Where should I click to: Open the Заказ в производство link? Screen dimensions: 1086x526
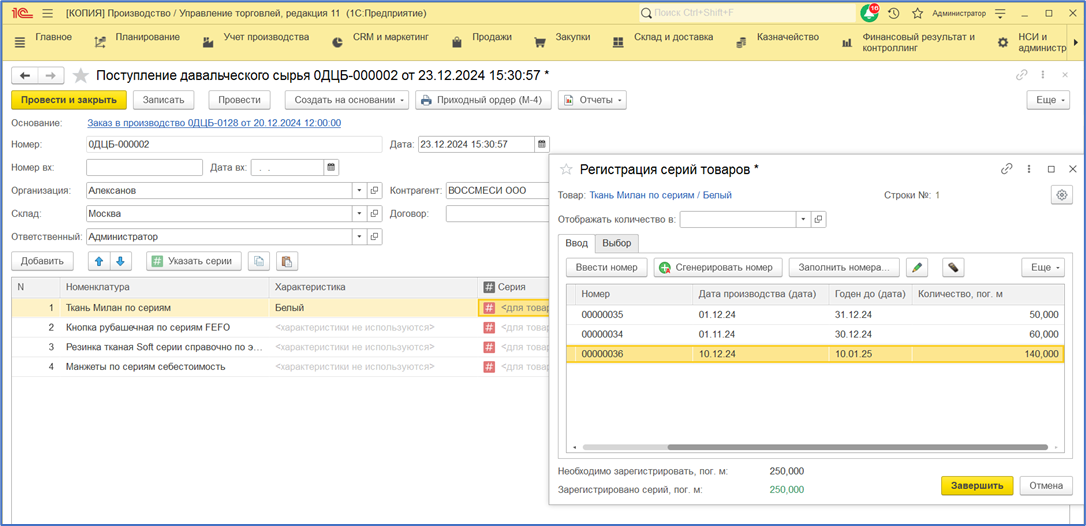pos(214,123)
